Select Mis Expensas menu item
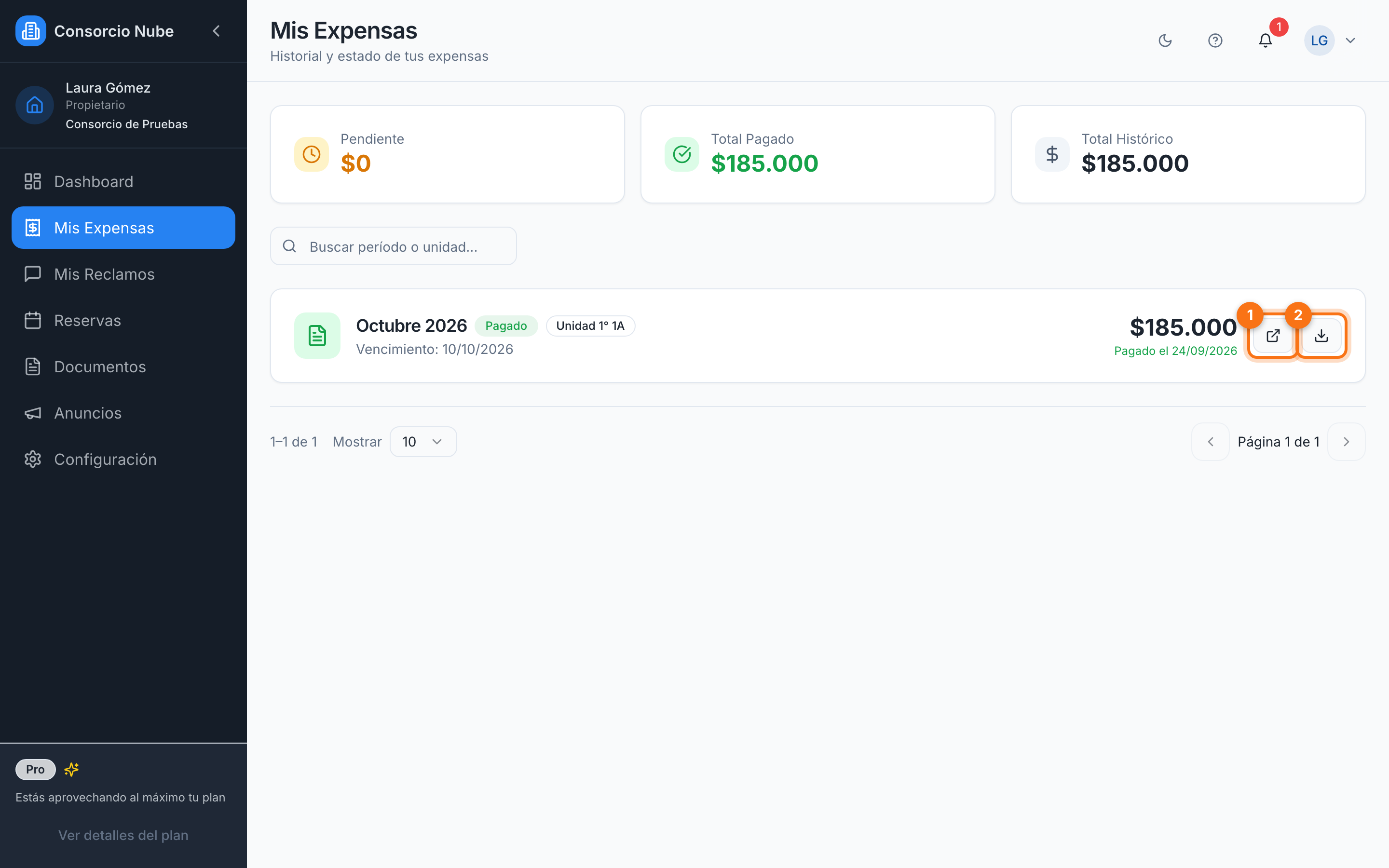Viewport: 1389px width, 868px height. pyautogui.click(x=123, y=228)
